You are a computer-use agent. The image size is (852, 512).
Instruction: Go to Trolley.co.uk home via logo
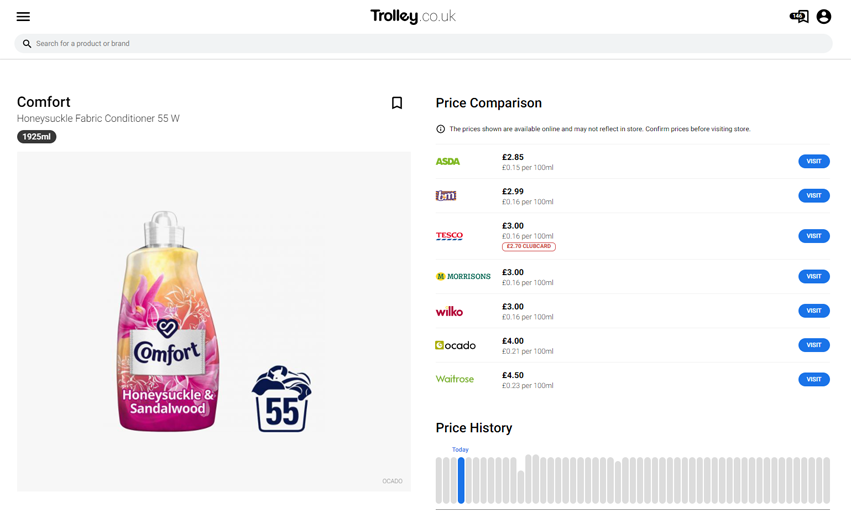pyautogui.click(x=412, y=16)
